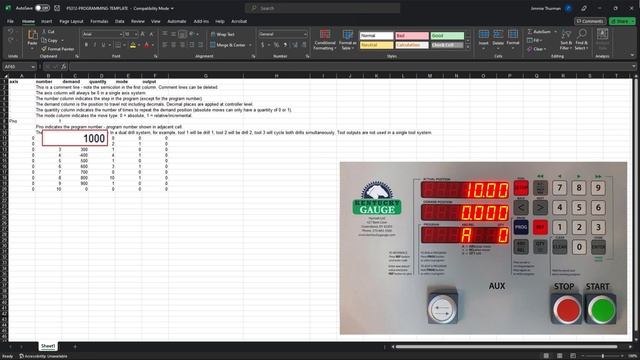The width and height of the screenshot is (640, 360).
Task: Open Conditional Formatting menu
Action: click(x=325, y=40)
